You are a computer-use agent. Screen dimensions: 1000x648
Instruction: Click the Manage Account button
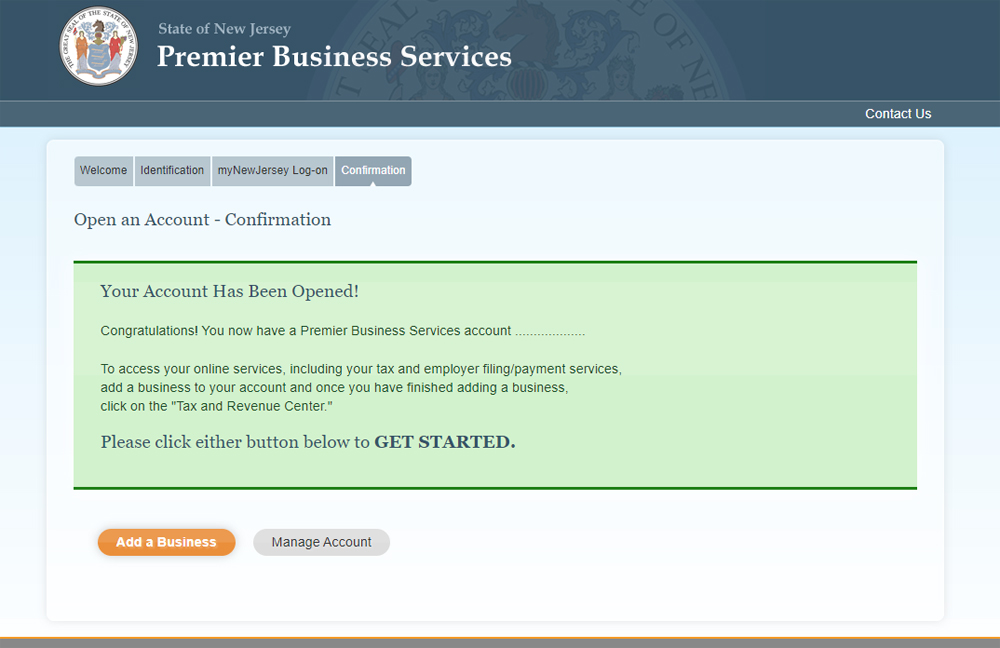[321, 542]
